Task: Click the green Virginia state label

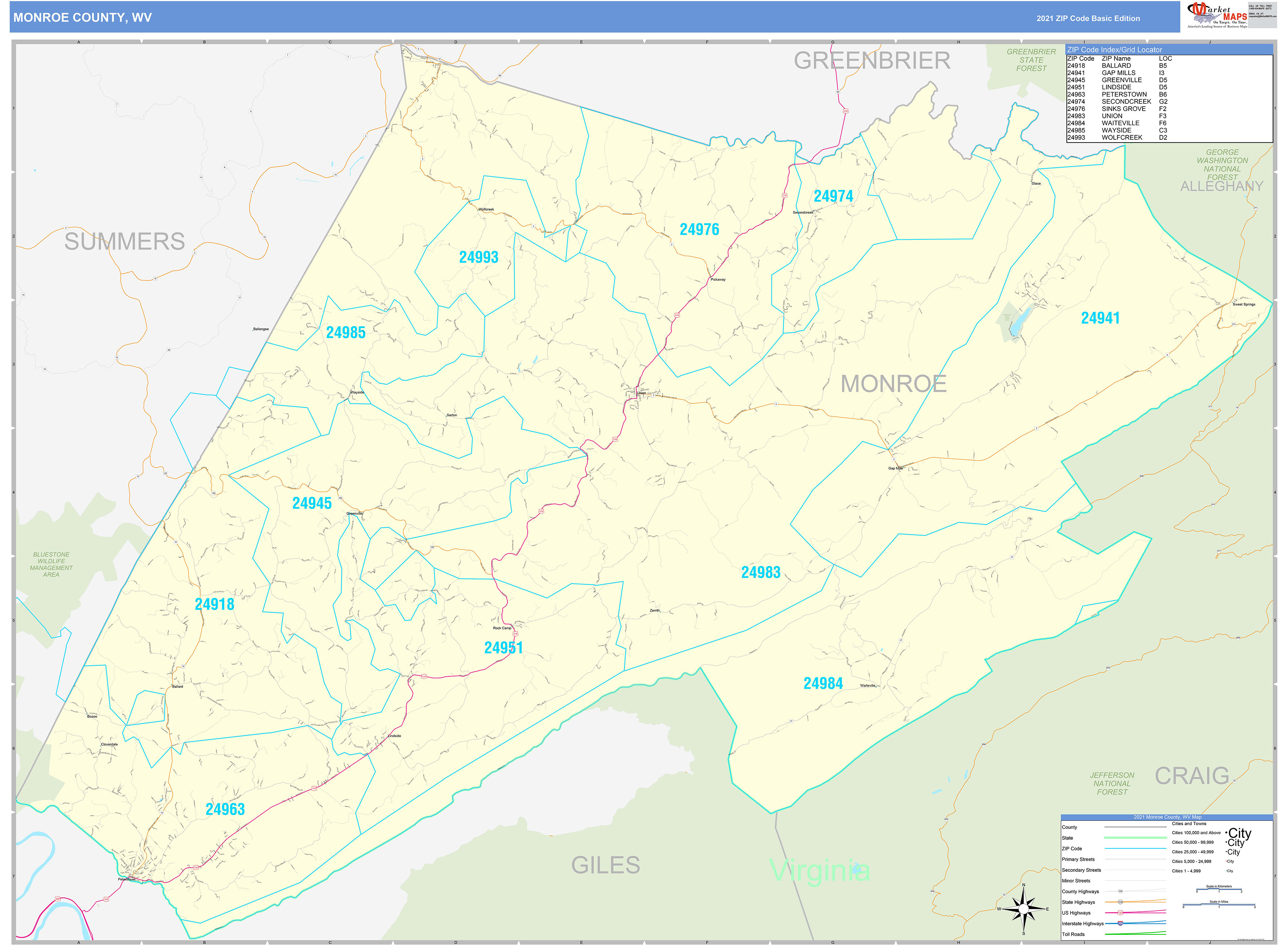Action: click(820, 871)
